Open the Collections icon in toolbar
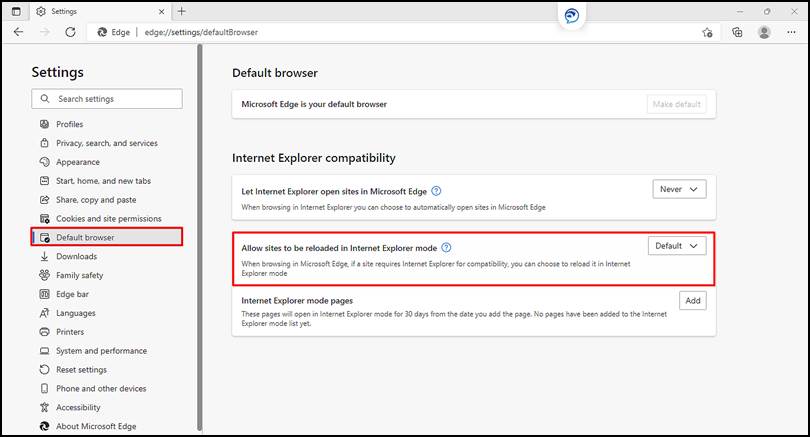 pyautogui.click(x=737, y=32)
